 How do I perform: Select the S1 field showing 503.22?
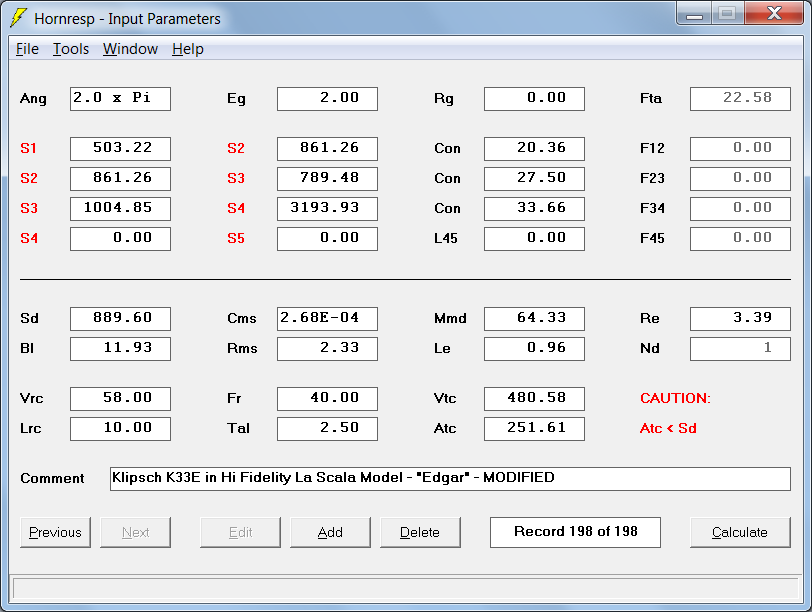click(120, 149)
